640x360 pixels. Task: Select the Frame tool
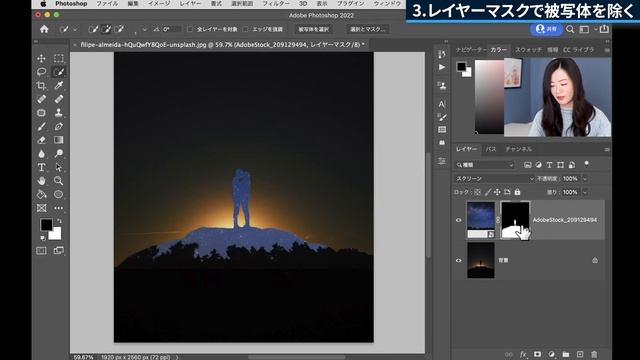pyautogui.click(x=41, y=208)
